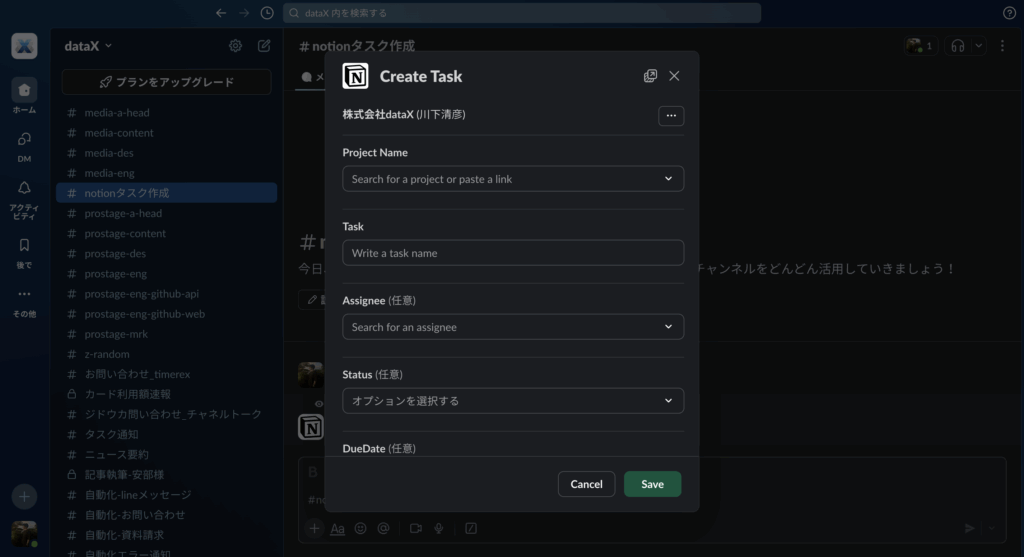Open その他 more options in sidebar

24,302
